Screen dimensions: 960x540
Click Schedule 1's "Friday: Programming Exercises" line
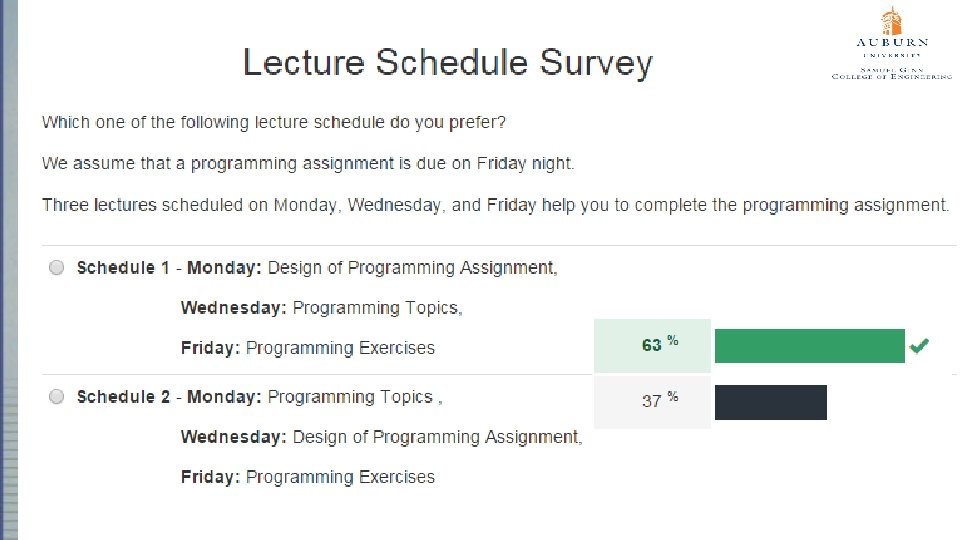point(308,348)
